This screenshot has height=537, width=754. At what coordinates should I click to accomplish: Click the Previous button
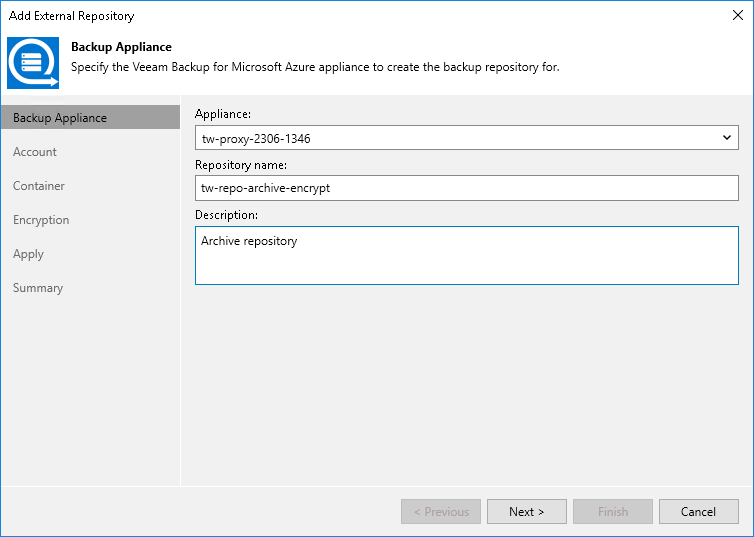(x=441, y=512)
